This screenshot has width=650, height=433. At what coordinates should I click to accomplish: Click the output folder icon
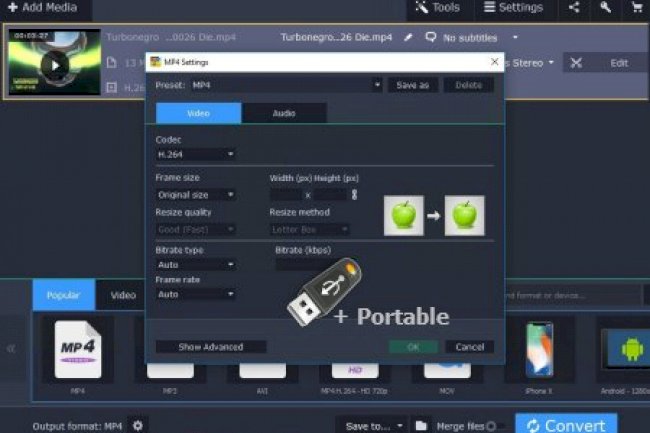[421, 426]
